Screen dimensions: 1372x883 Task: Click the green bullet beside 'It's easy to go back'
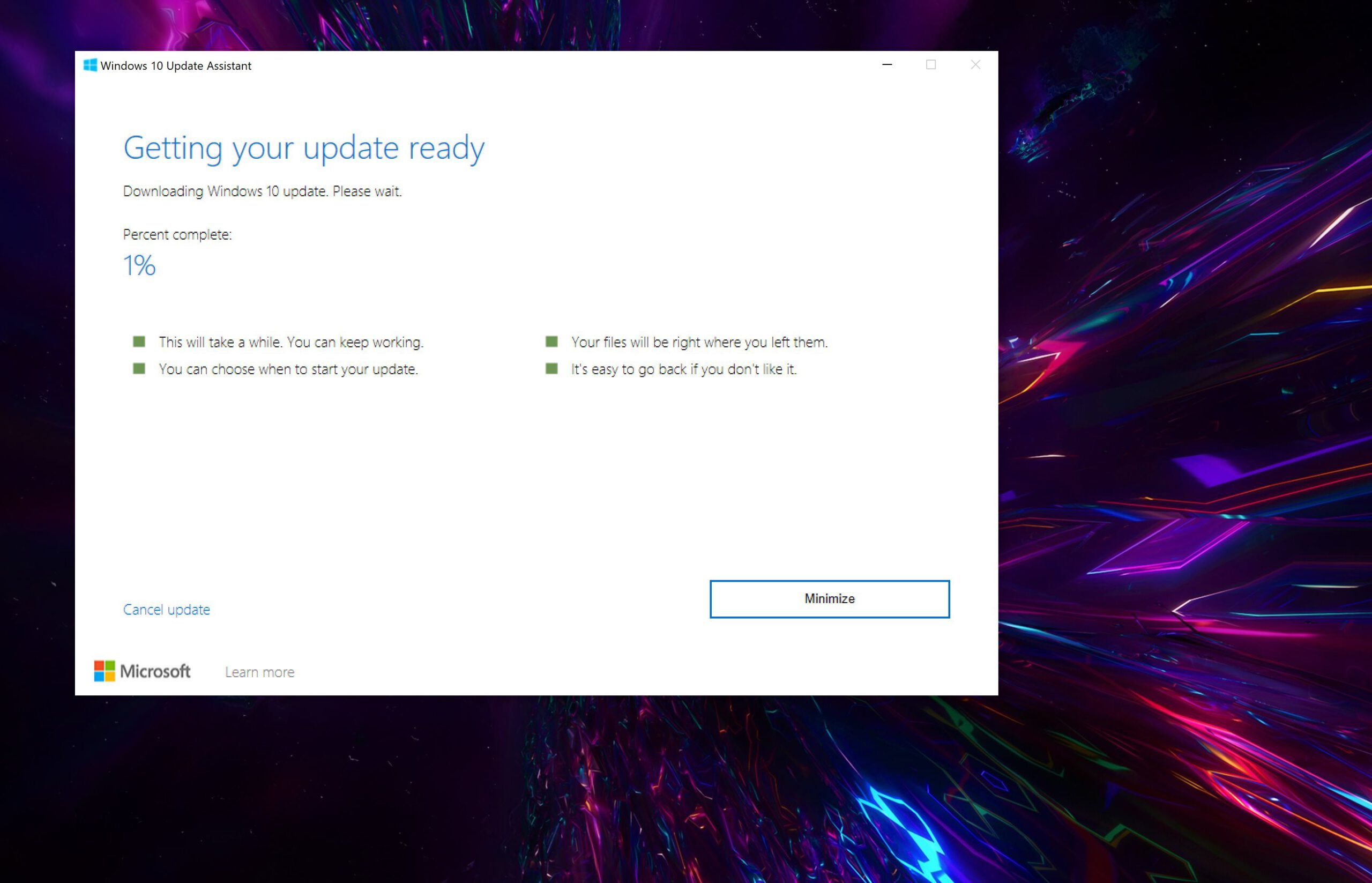click(552, 368)
